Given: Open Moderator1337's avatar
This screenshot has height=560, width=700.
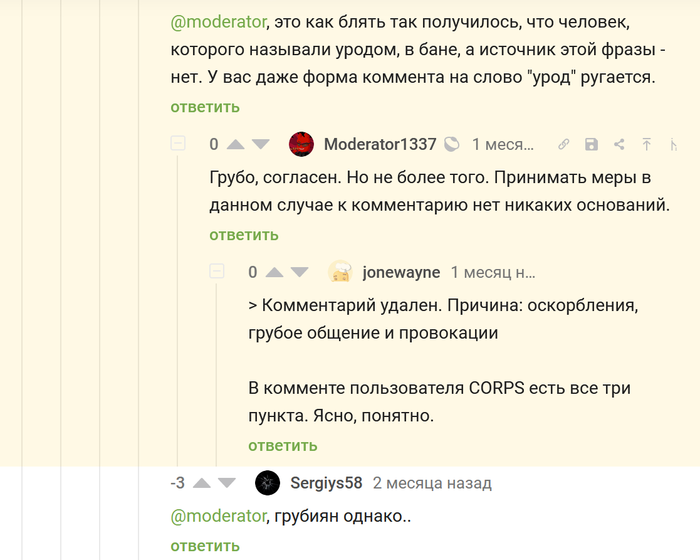Looking at the screenshot, I should (x=301, y=144).
